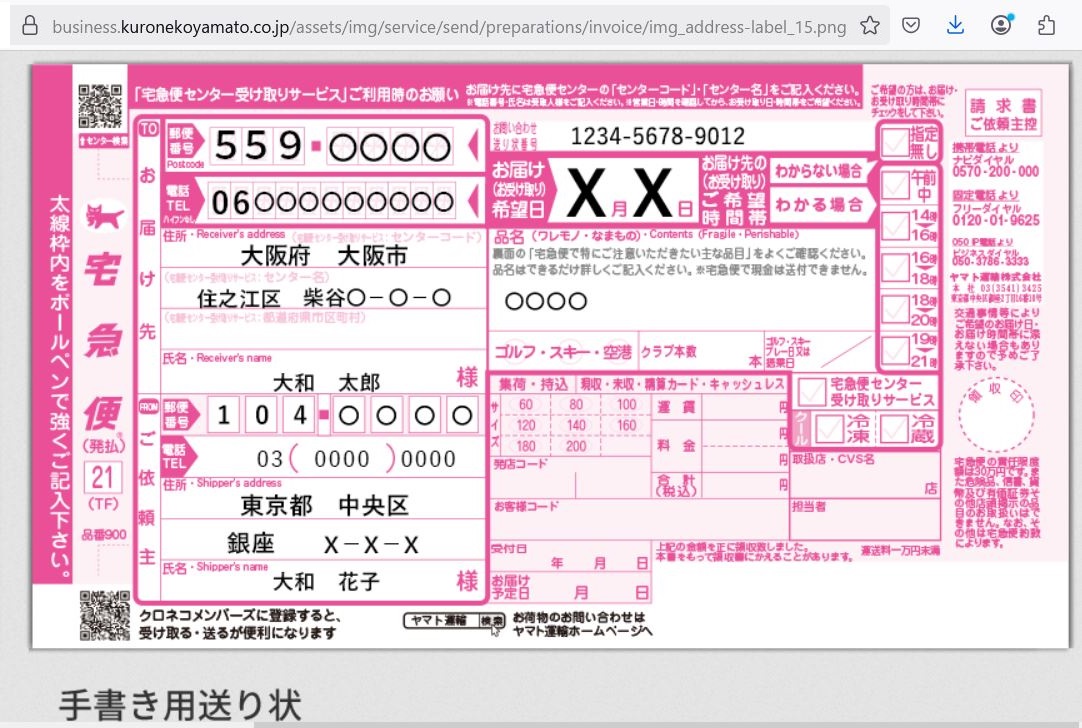Check the 16時-18時 time slot box
1082x728 pixels.
[895, 268]
